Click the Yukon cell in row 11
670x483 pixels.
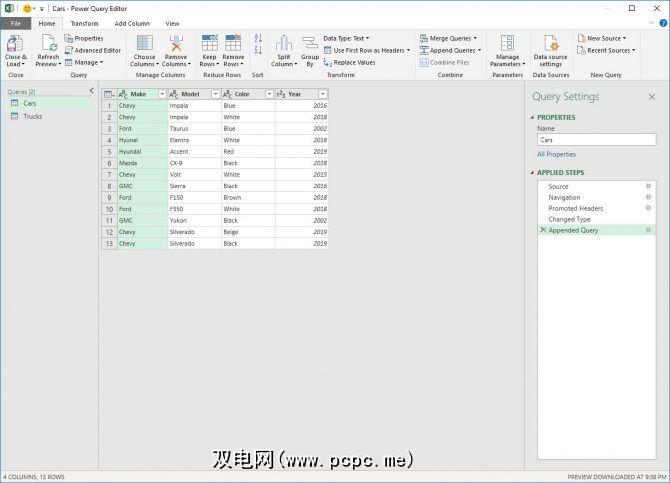click(x=194, y=221)
